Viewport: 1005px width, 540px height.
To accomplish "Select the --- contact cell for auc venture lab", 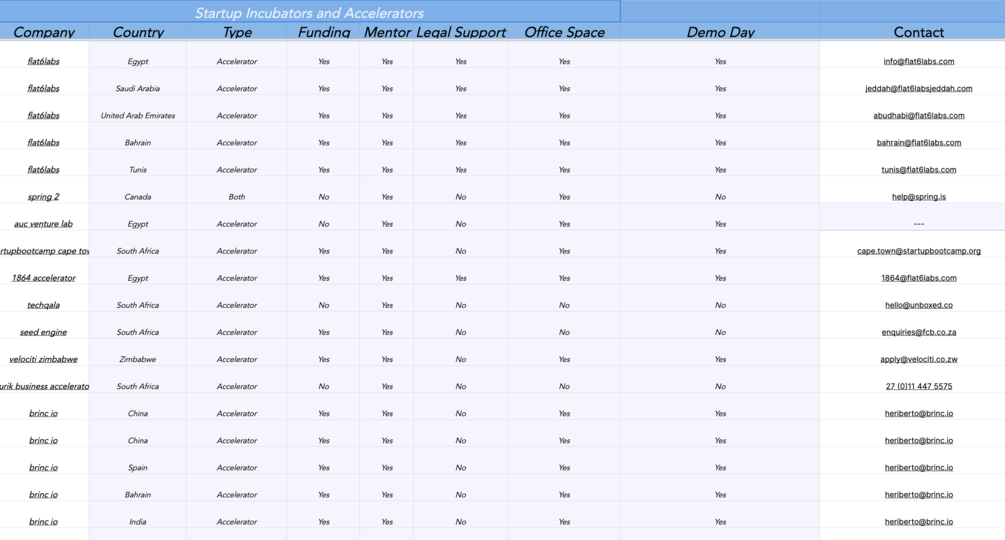I will [918, 224].
